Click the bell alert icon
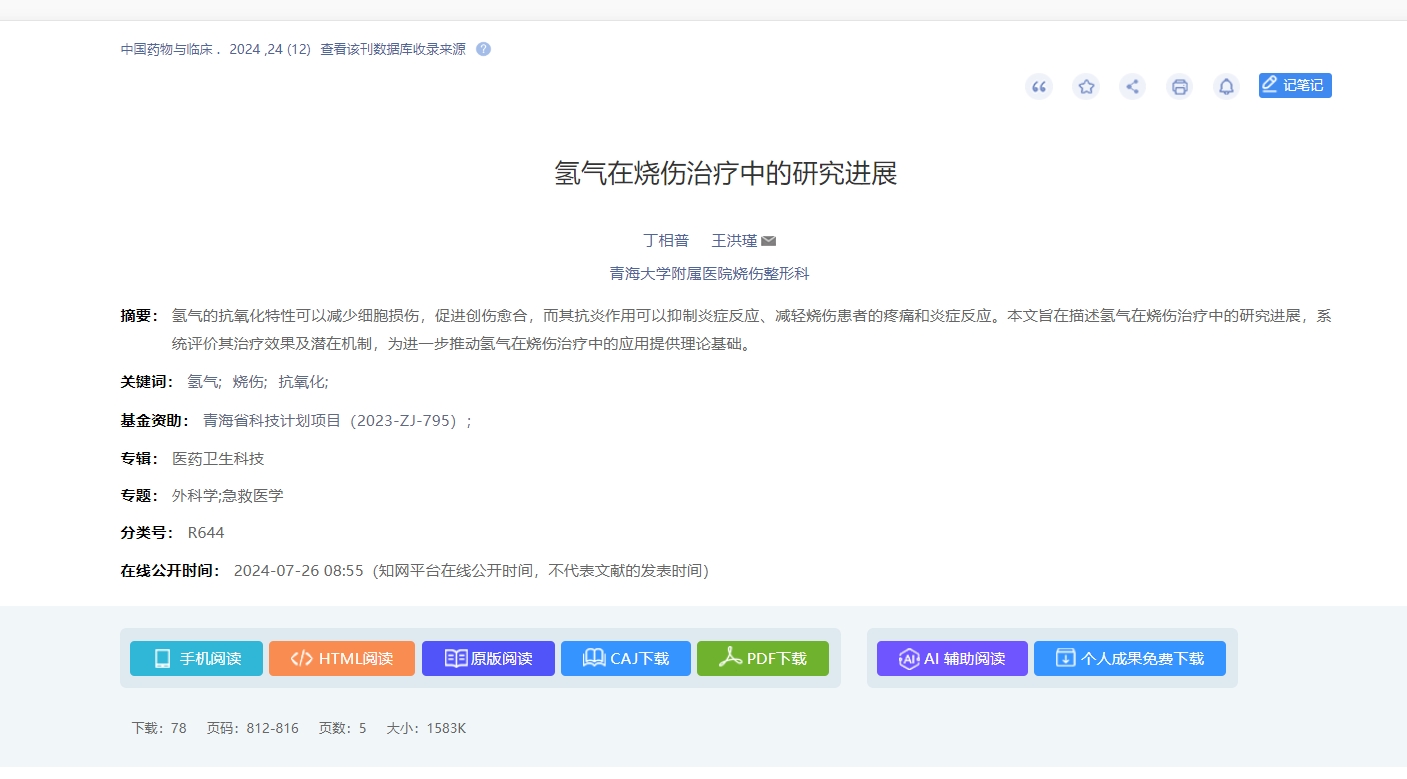 click(1226, 87)
